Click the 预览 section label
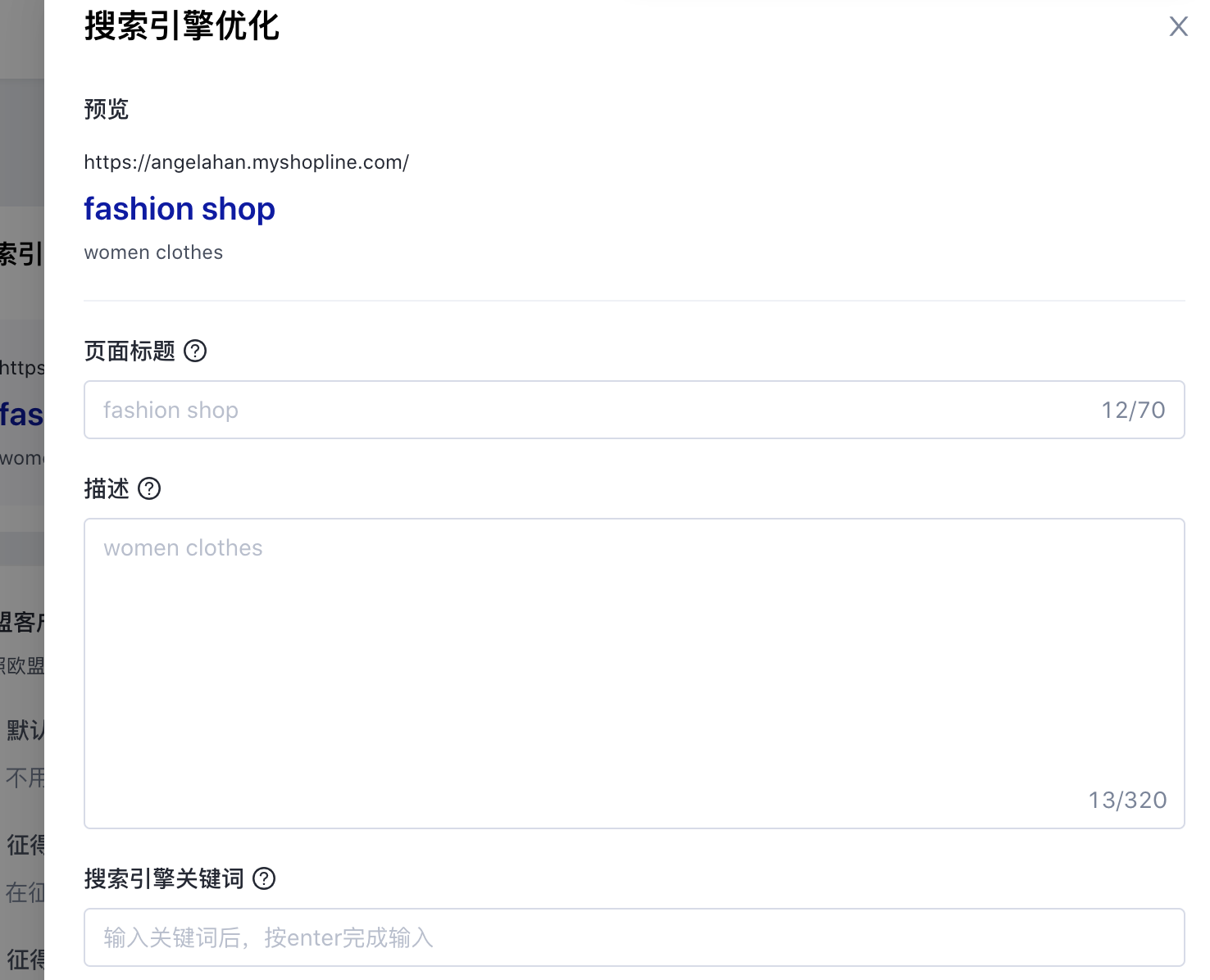This screenshot has width=1210, height=980. coord(107,109)
